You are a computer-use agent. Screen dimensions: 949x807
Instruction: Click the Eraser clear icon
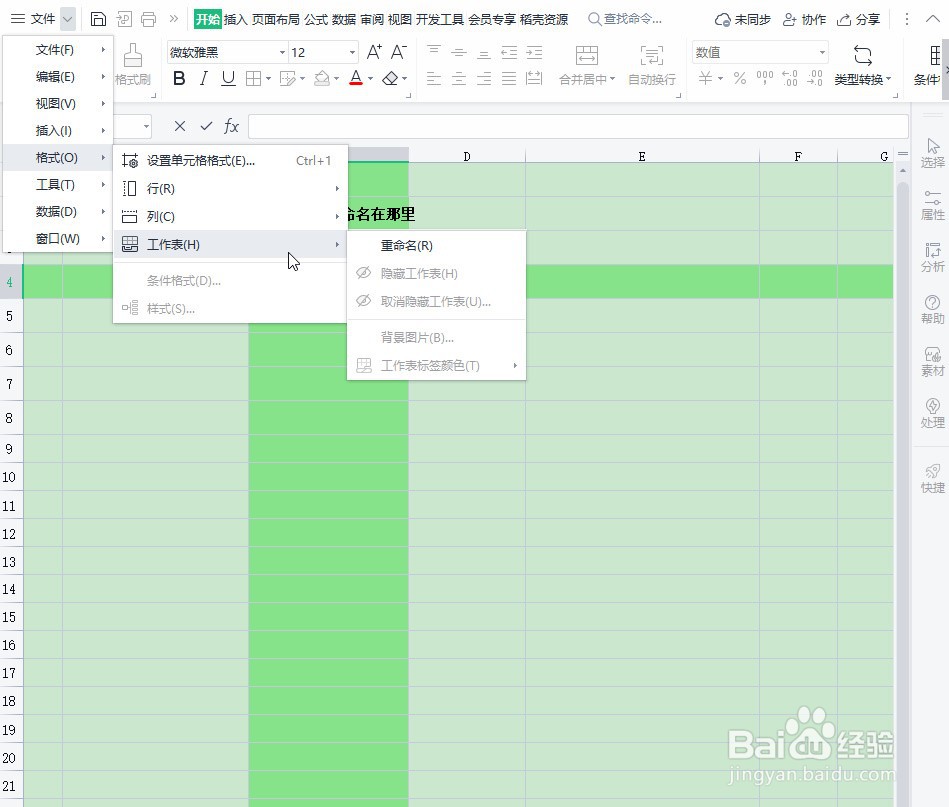(390, 78)
